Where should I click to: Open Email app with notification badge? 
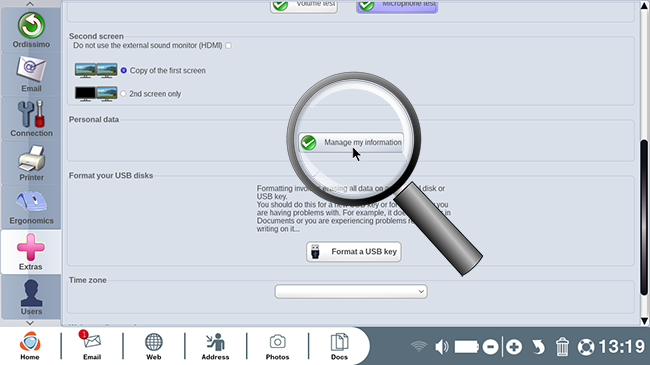click(92, 346)
